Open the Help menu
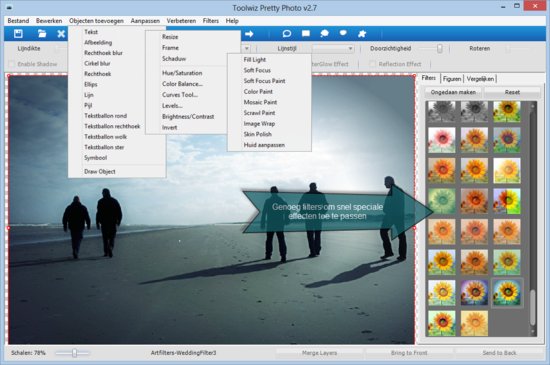The height and width of the screenshot is (365, 550). click(x=232, y=21)
